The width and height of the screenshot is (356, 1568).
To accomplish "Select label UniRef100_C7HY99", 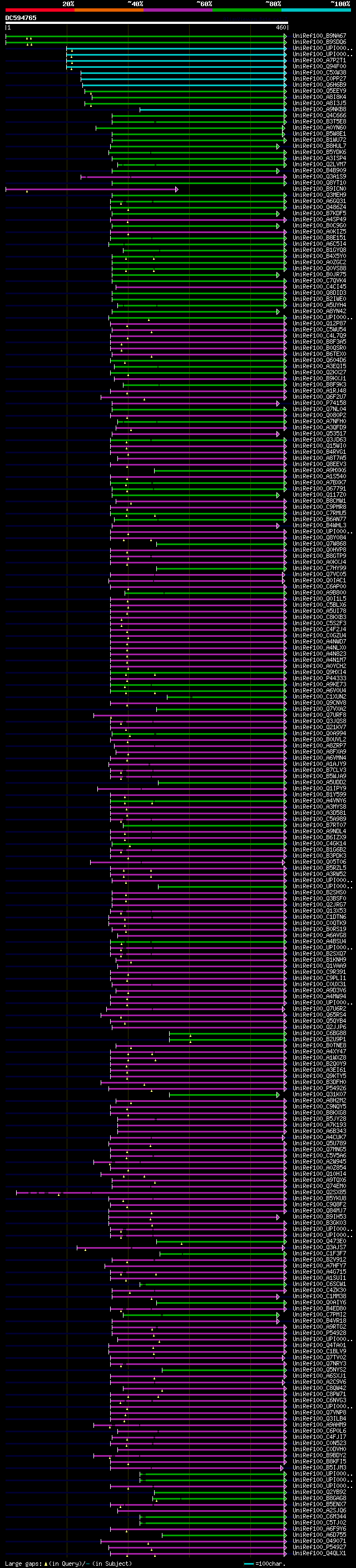I will pos(319,568).
